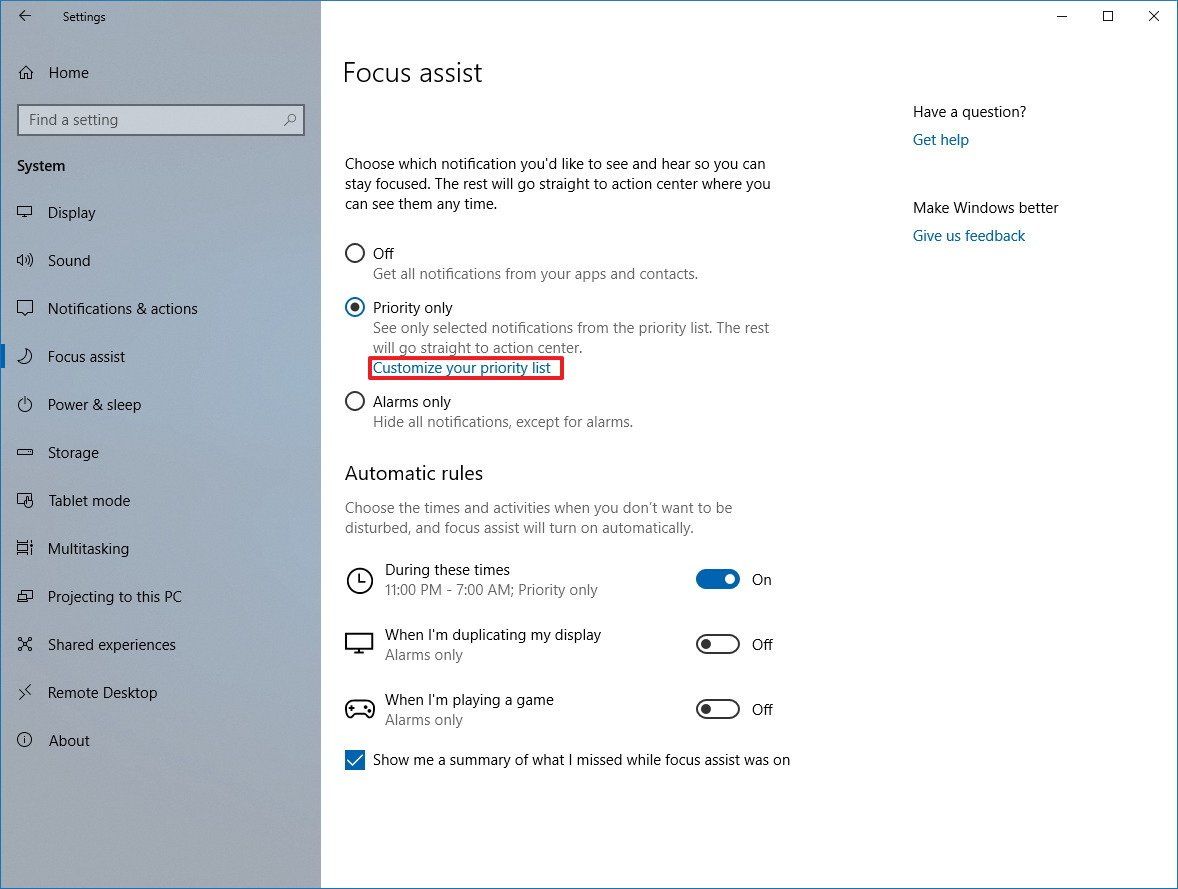This screenshot has height=889, width=1178.
Task: Turn on the playing a game rule
Action: (x=717, y=709)
